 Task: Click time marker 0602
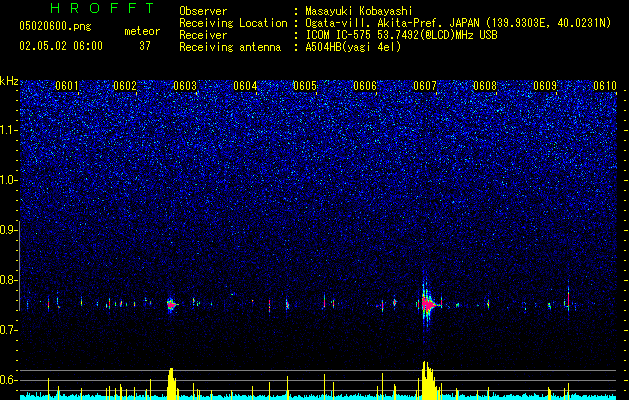point(125,86)
